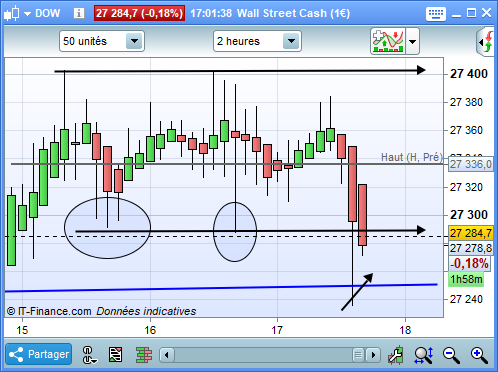Click the Partager share button
Viewport: 498px width, 372px height.
39,354
